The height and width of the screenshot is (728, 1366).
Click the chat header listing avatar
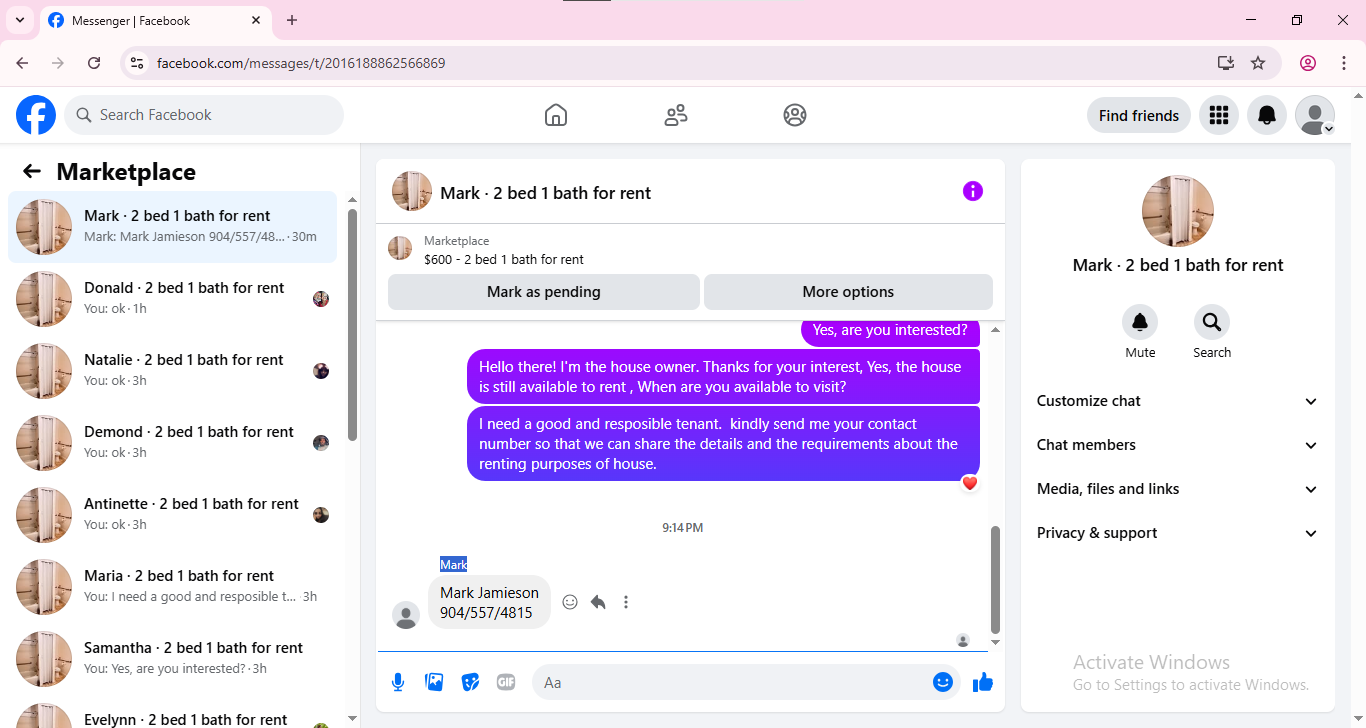click(412, 191)
